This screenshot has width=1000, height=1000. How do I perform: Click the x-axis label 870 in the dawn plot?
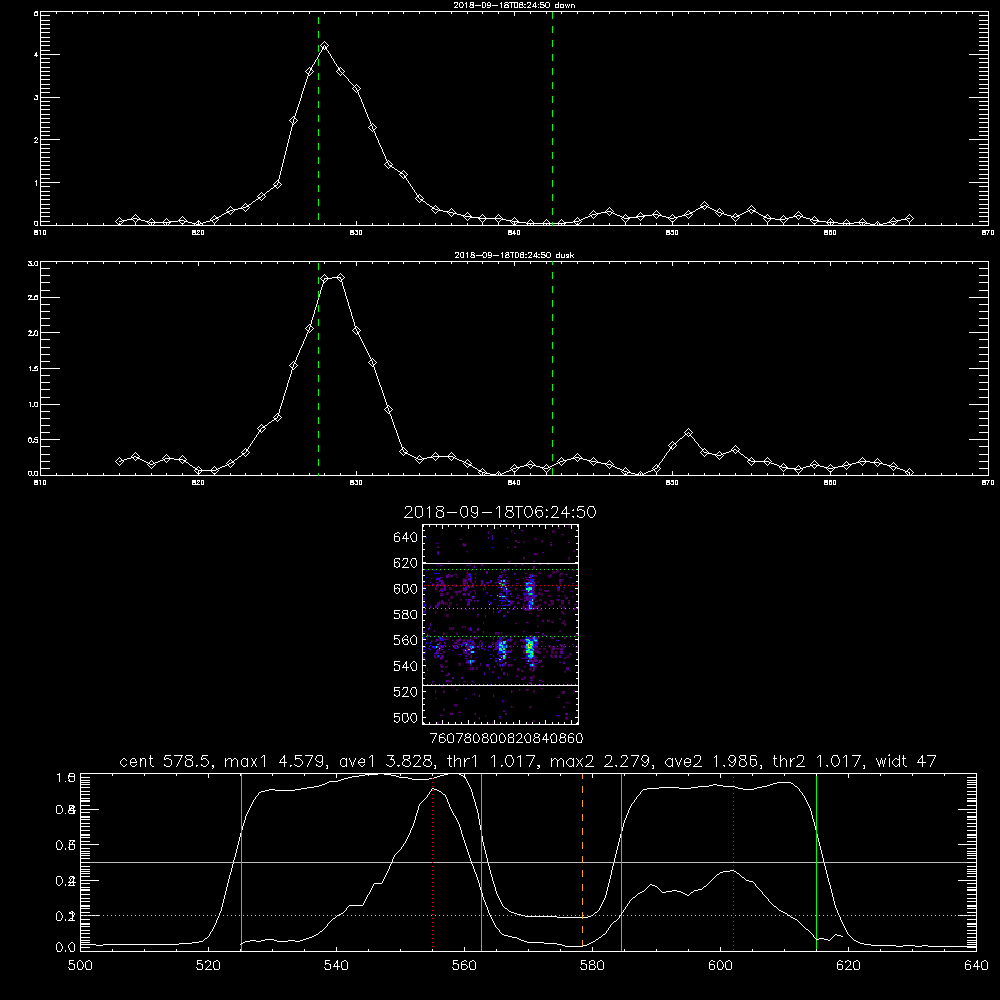coord(987,233)
